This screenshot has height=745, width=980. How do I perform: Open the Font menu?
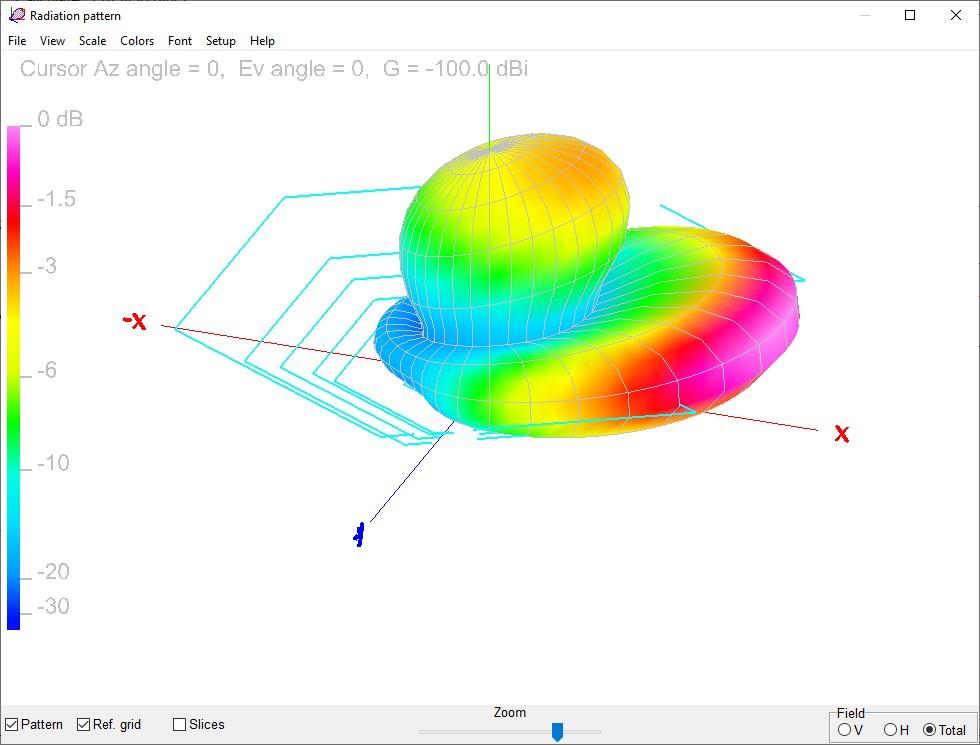[x=179, y=41]
